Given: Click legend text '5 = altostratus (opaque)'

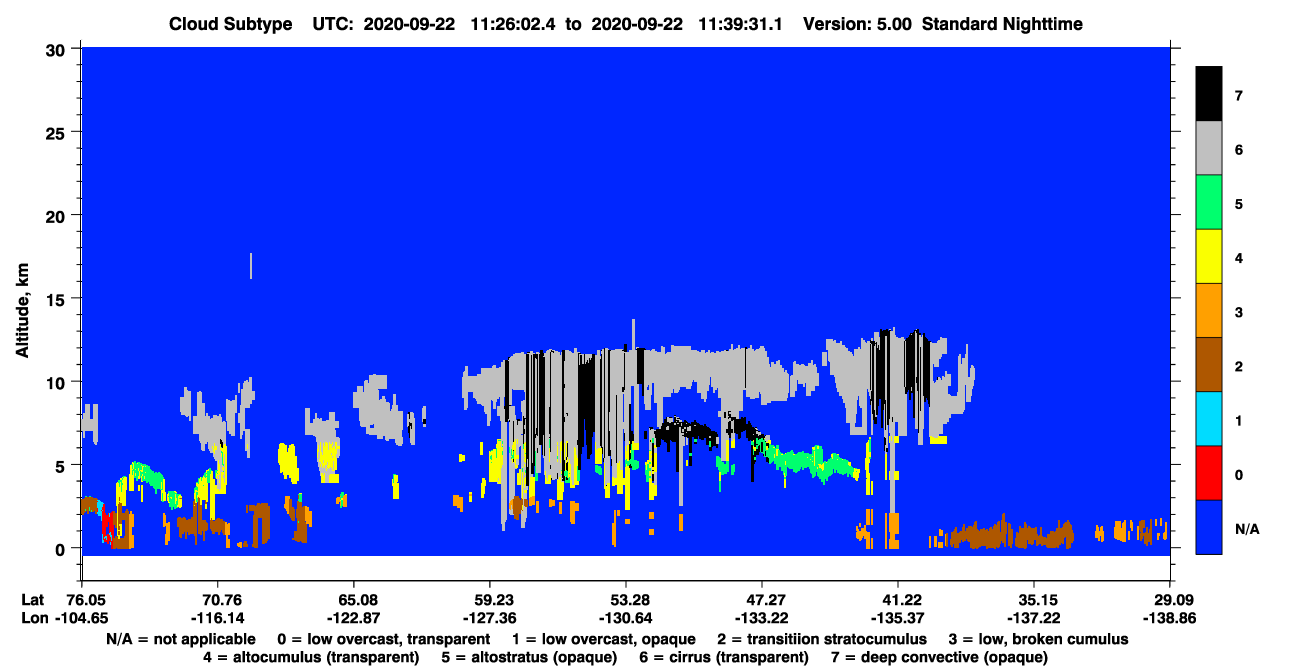Looking at the screenshot, I should tap(530, 657).
